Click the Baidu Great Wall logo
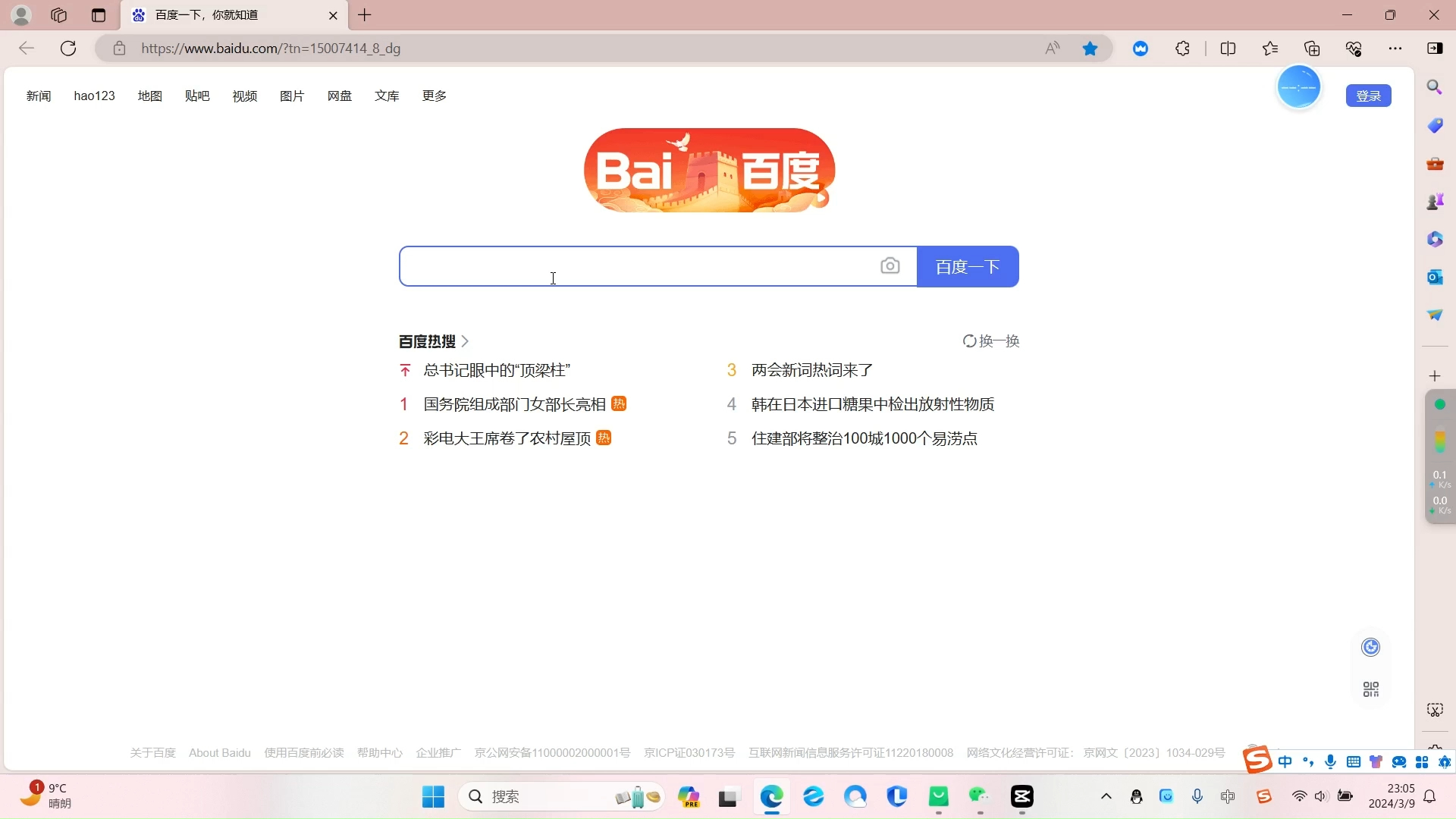The width and height of the screenshot is (1456, 819). pos(709,171)
